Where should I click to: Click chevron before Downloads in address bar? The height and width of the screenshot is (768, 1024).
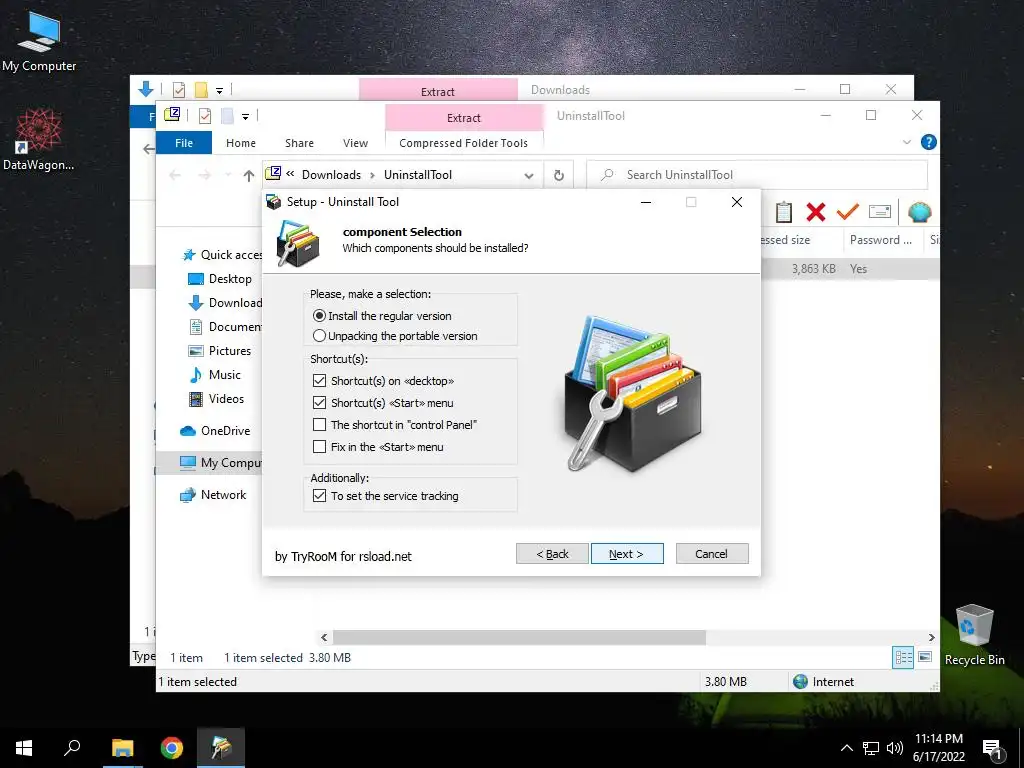coord(290,174)
